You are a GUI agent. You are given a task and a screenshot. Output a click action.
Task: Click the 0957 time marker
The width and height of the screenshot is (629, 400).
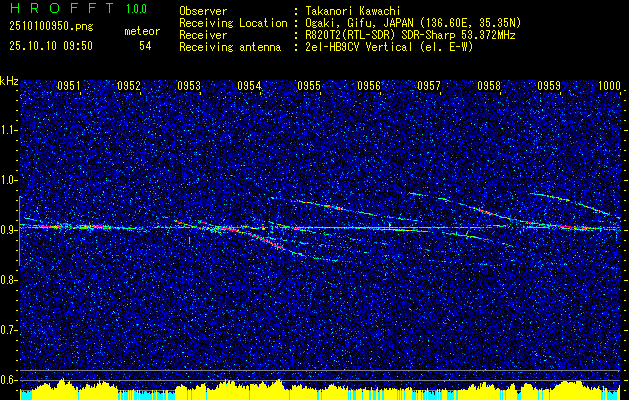click(429, 86)
